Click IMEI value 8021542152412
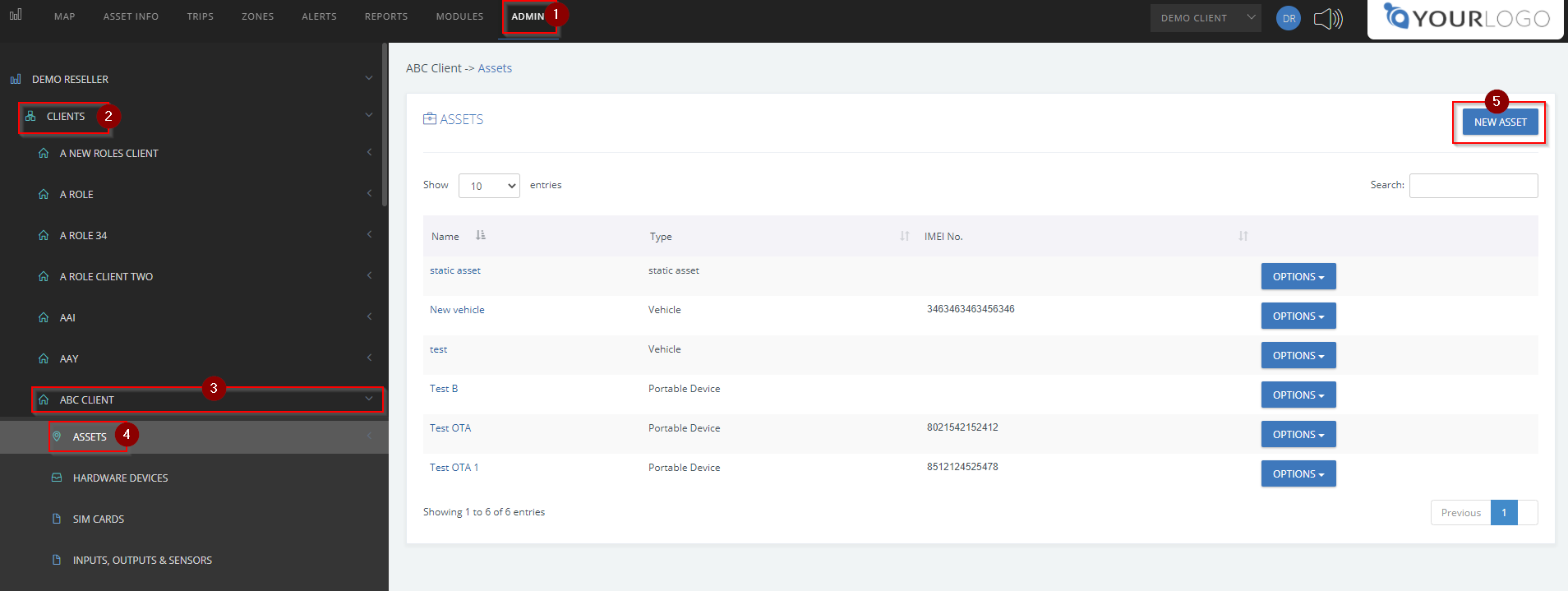 (x=962, y=427)
